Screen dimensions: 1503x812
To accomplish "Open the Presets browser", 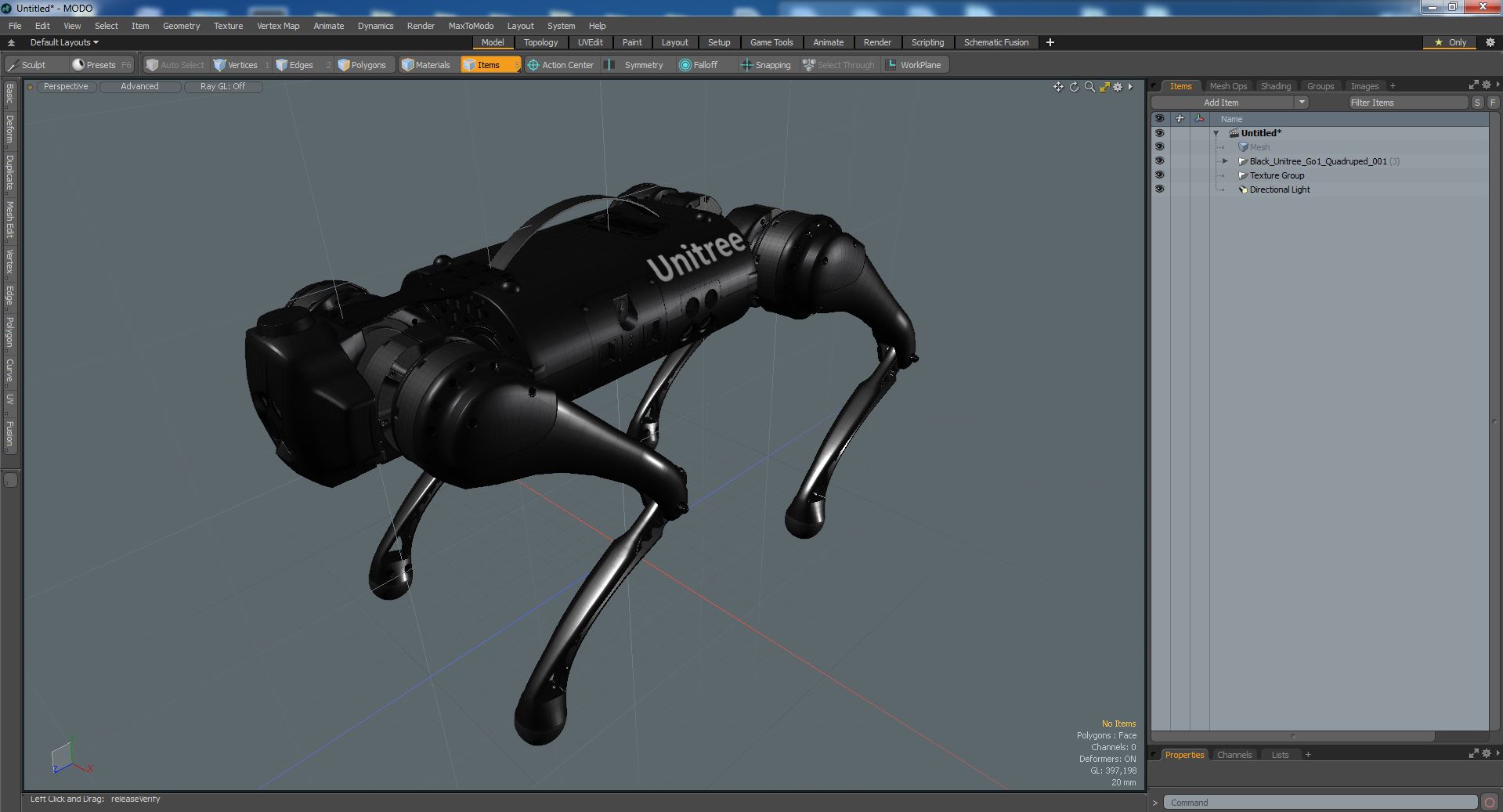I will click(x=101, y=65).
